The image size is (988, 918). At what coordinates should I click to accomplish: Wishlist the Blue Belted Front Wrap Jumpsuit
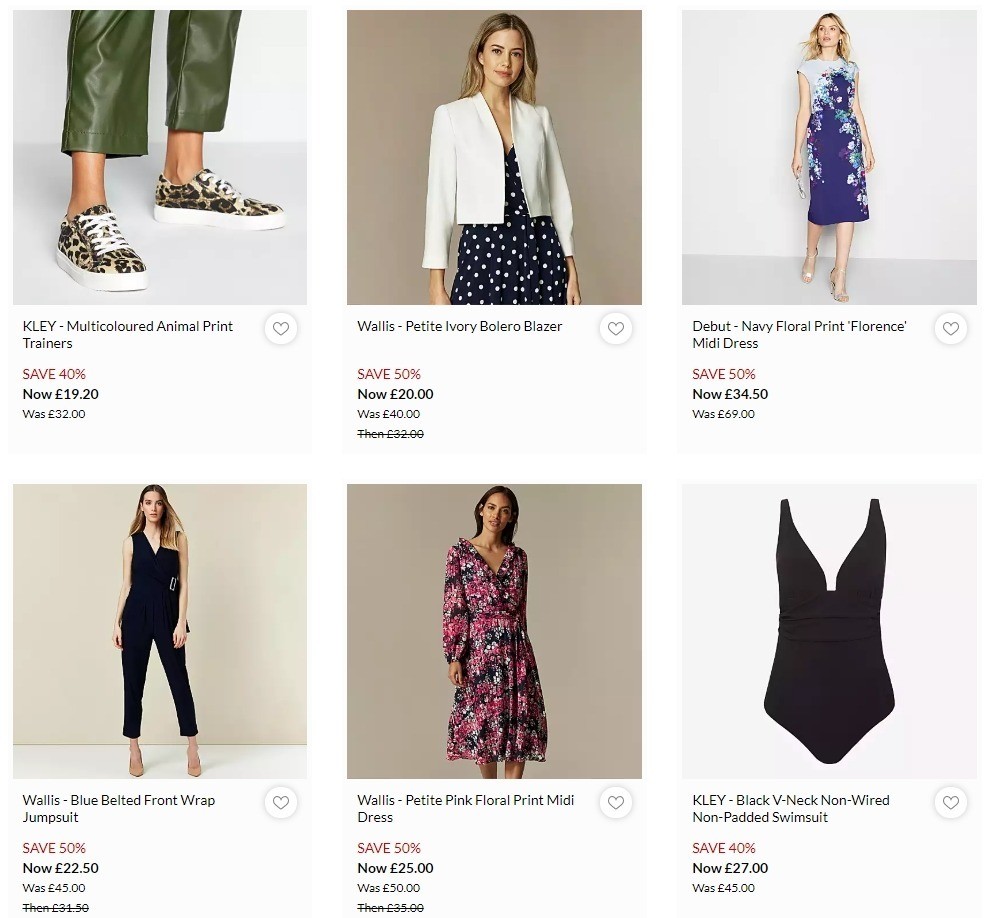click(x=281, y=802)
